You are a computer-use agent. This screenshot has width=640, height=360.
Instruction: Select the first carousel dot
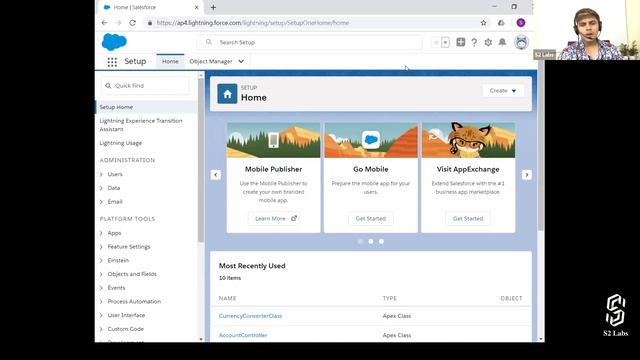tap(360, 242)
